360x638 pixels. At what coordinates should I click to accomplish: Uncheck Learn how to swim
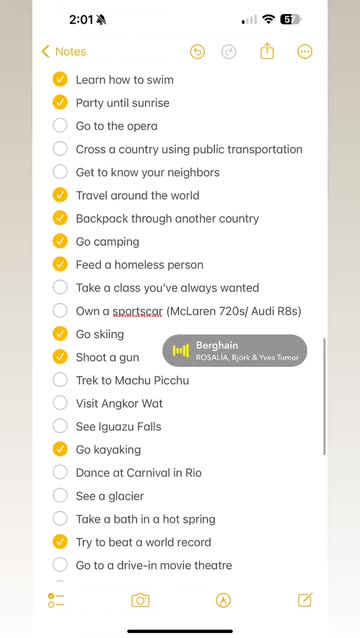(x=60, y=79)
